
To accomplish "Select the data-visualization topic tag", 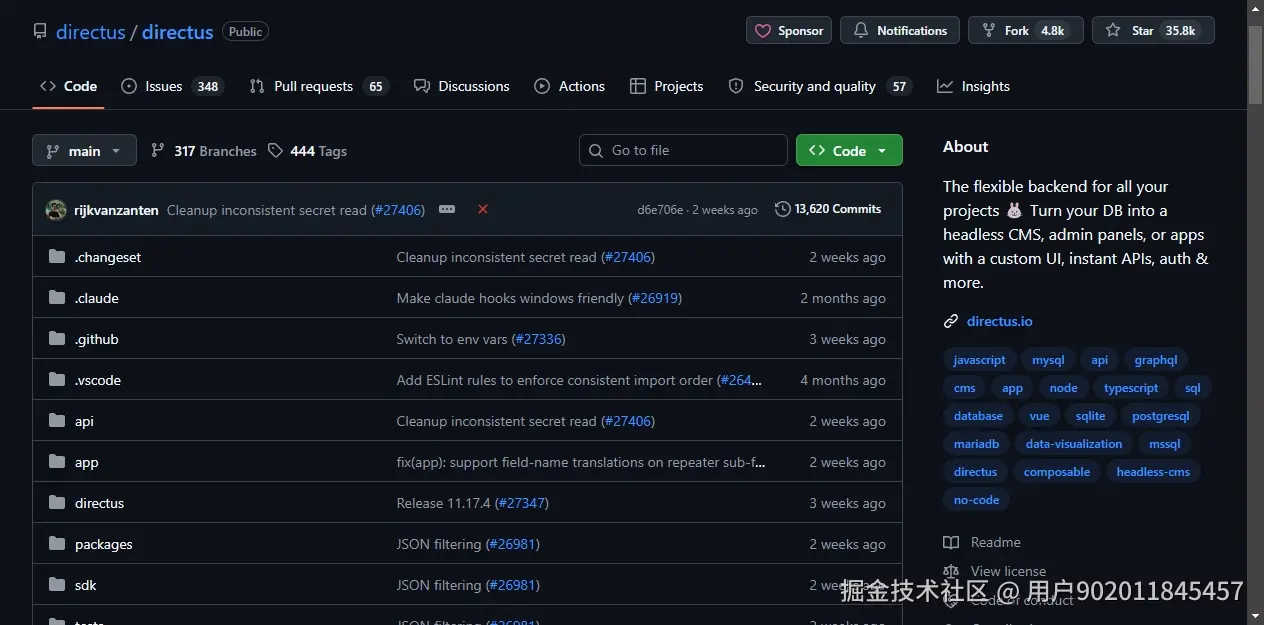I will click(1074, 444).
